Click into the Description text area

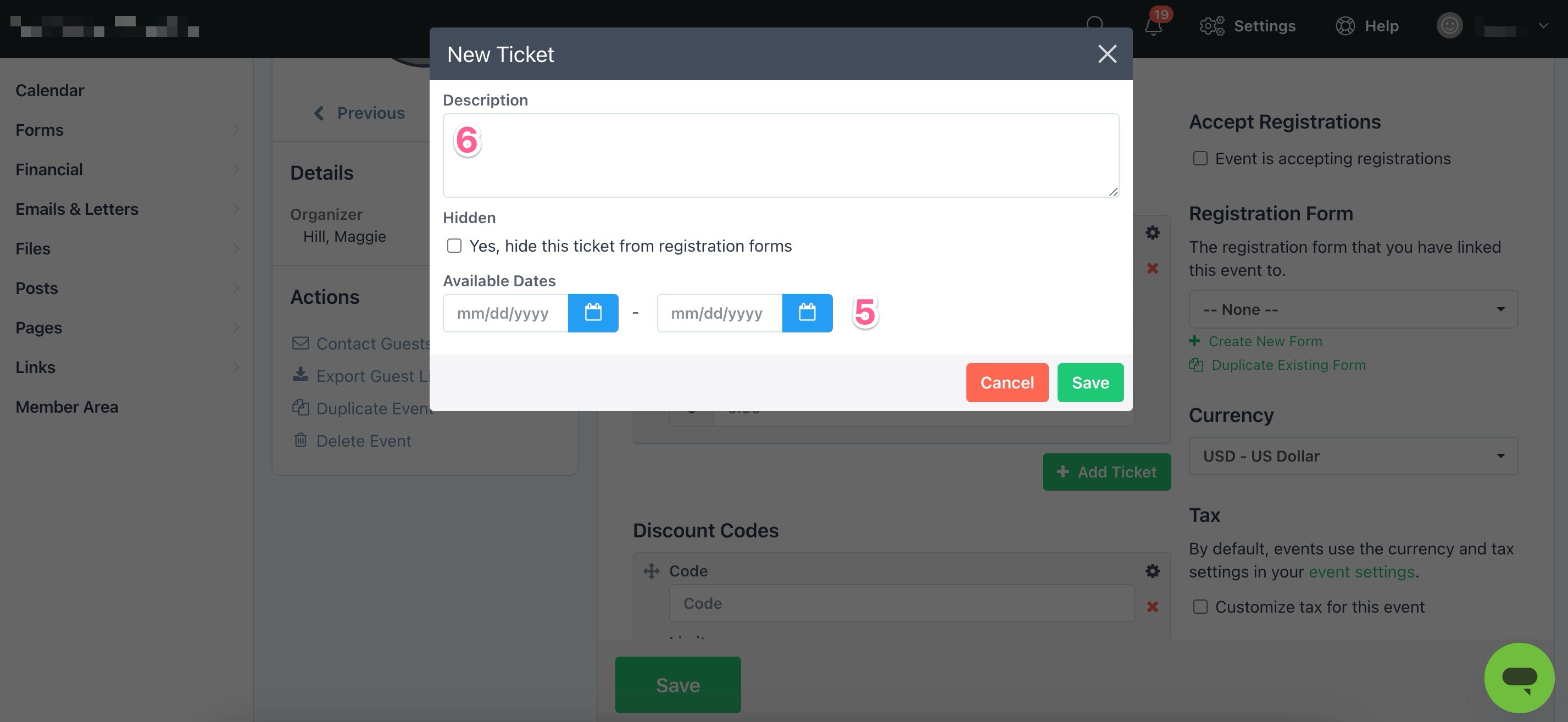[x=780, y=156]
